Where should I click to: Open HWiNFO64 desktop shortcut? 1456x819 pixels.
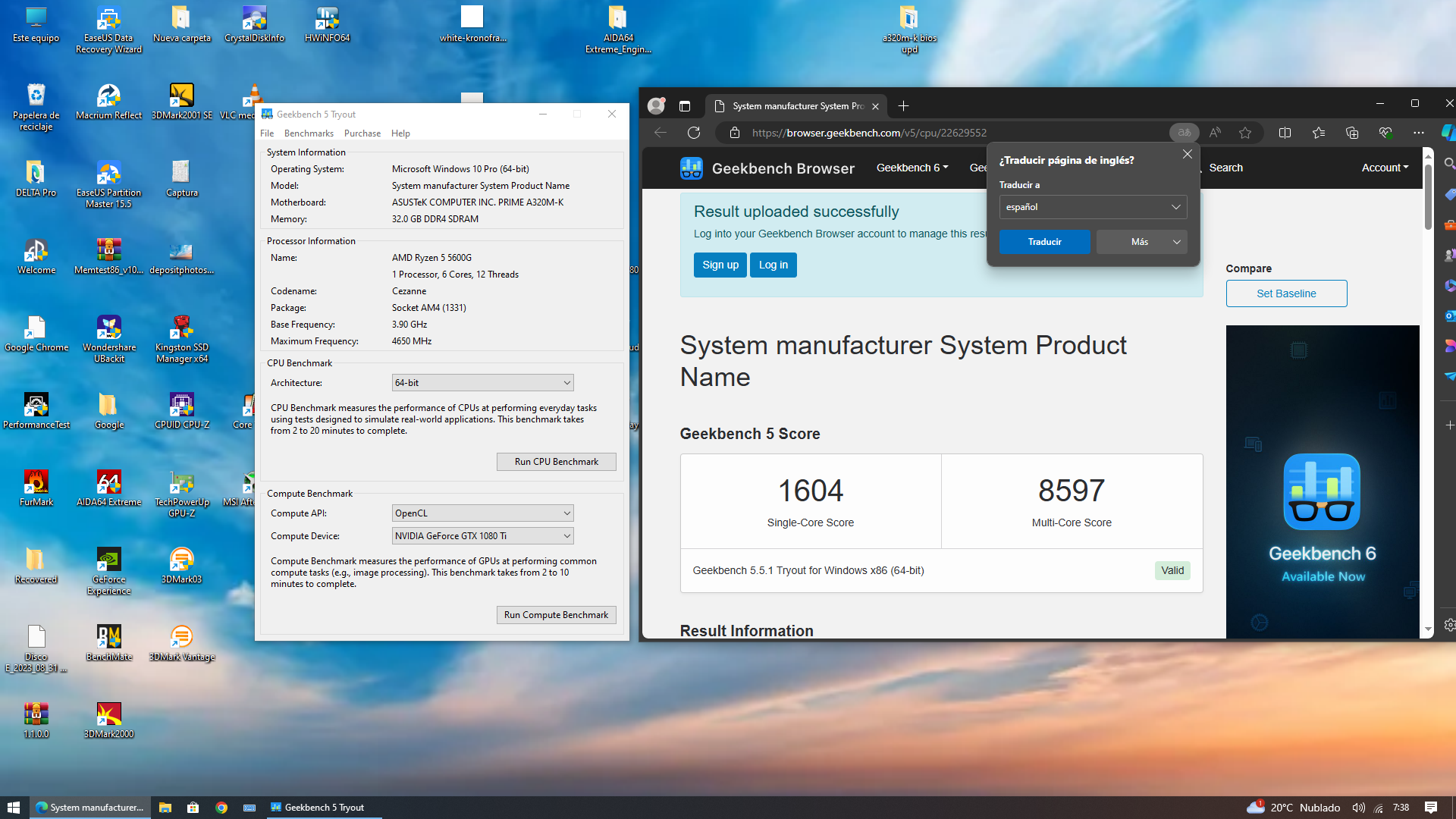pos(327,24)
